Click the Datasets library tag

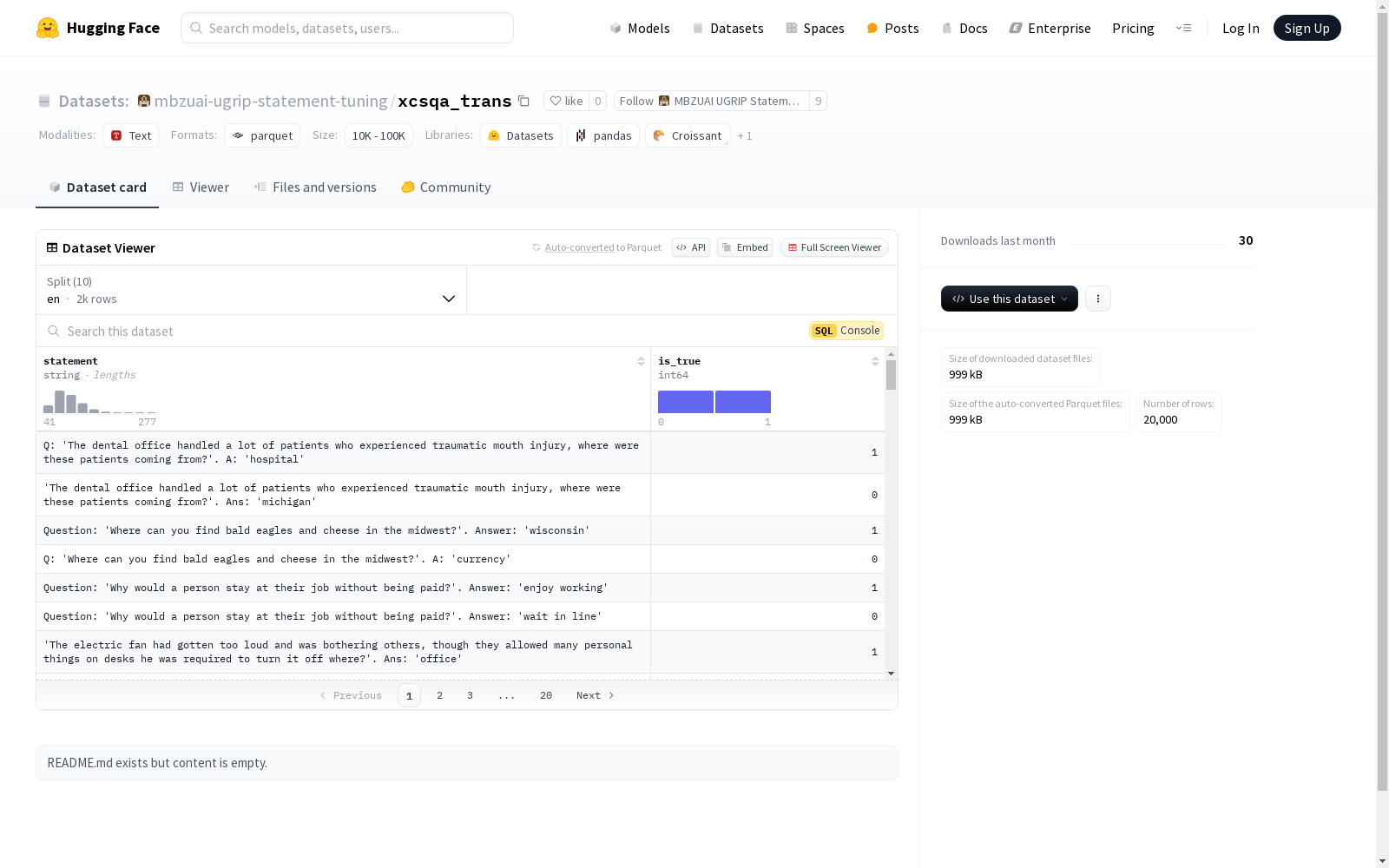pyautogui.click(x=521, y=135)
